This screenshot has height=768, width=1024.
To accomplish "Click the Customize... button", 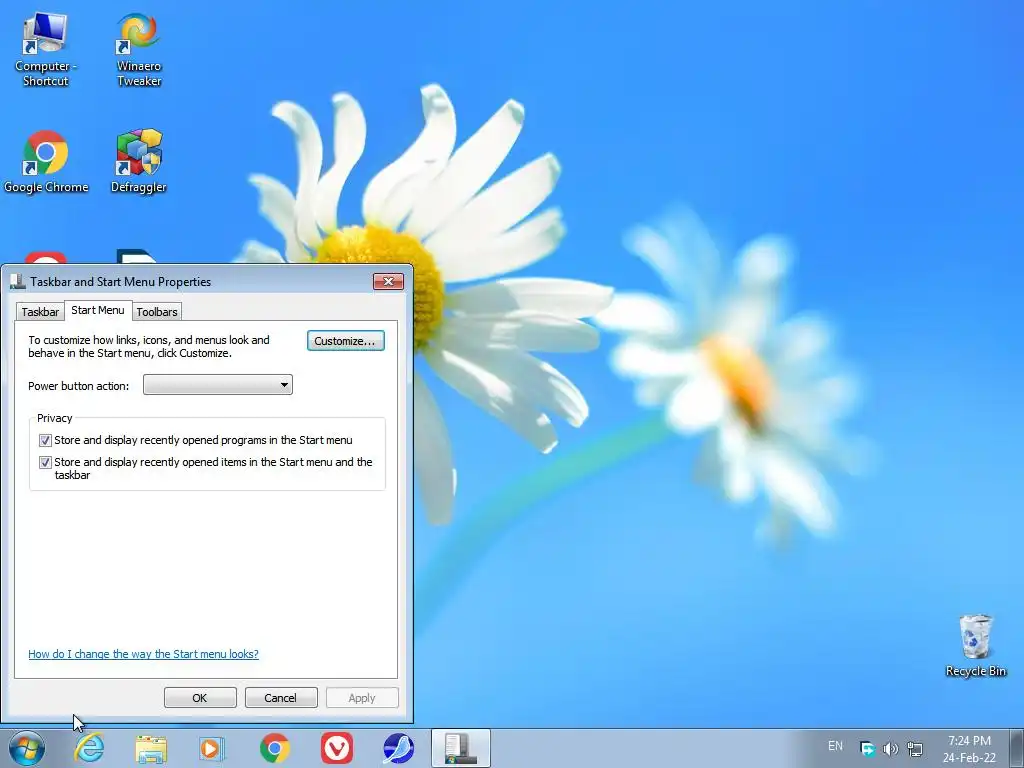I will 345,341.
